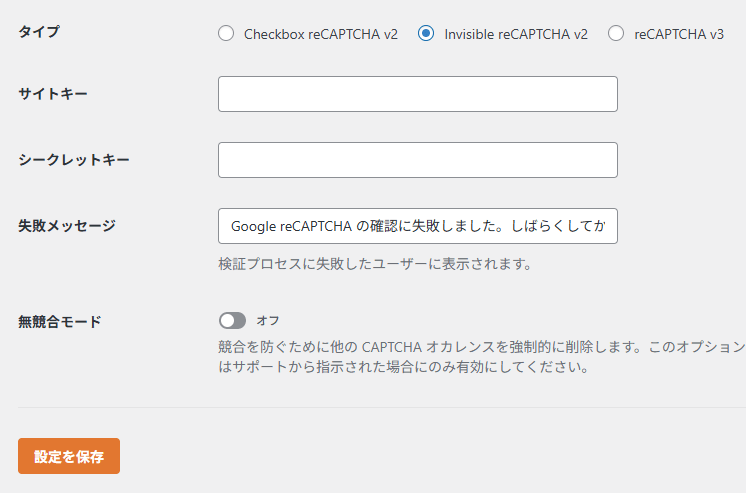746x493 pixels.
Task: Enable the 無競合モード toggle switch
Action: (x=232, y=321)
